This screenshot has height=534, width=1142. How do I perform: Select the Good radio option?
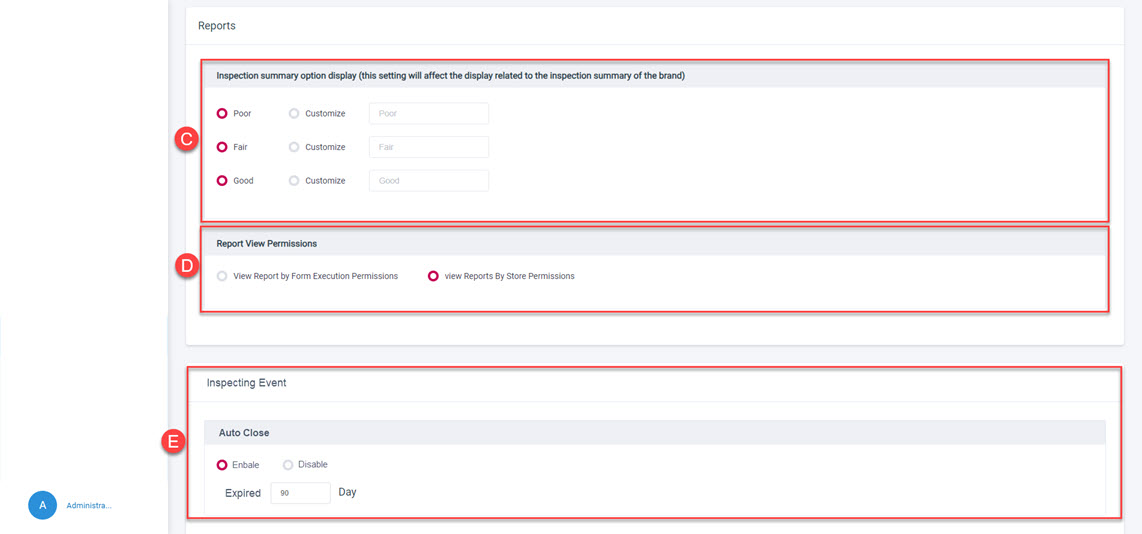tap(222, 181)
